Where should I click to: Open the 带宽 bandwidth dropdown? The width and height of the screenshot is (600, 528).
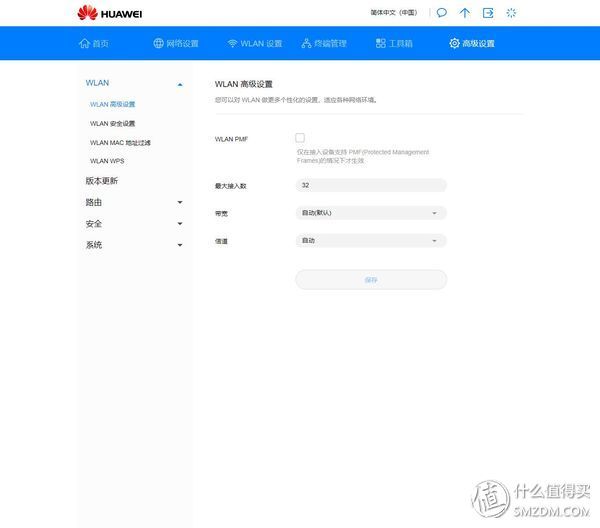click(x=371, y=213)
